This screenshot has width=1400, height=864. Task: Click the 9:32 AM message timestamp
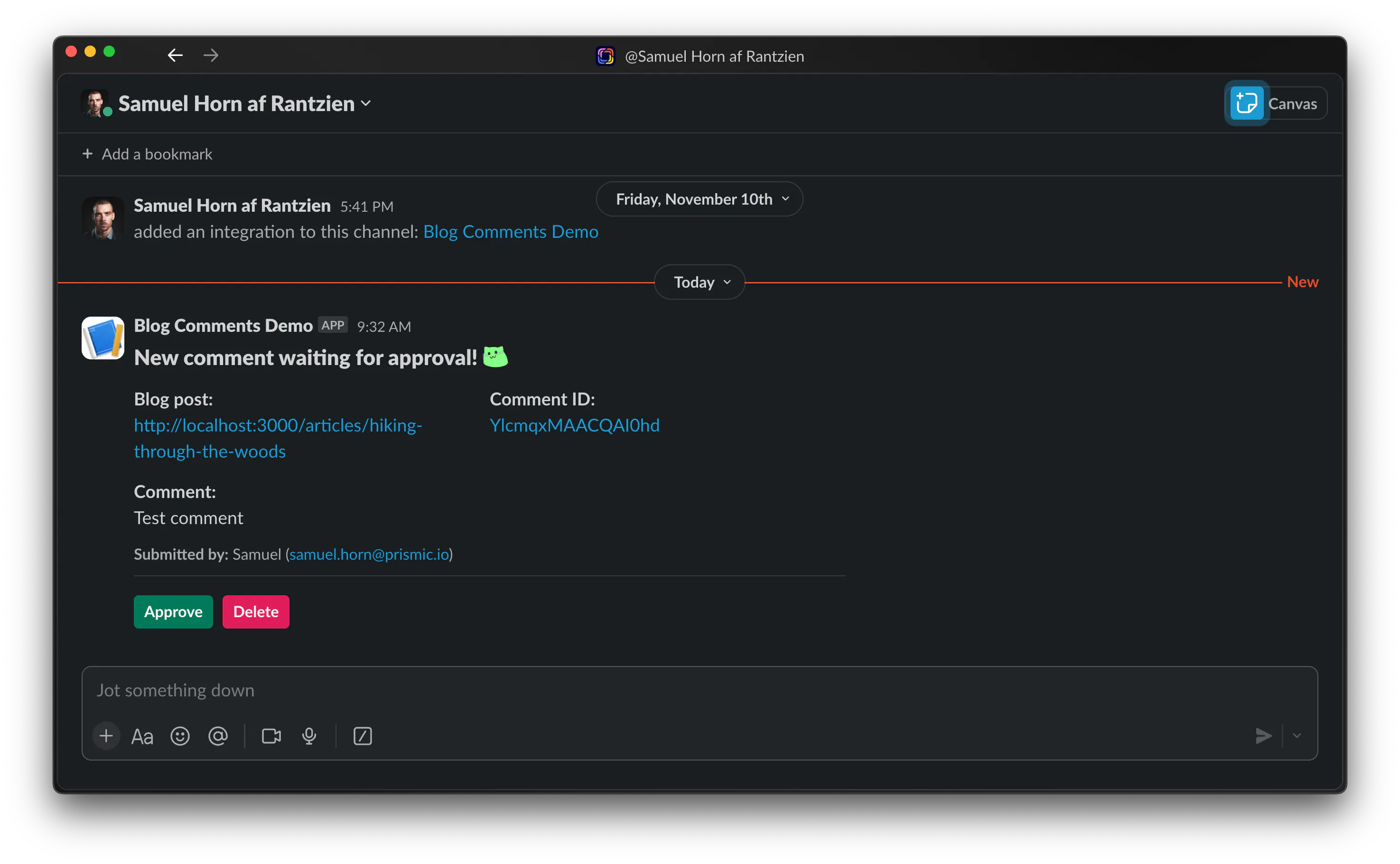click(384, 326)
